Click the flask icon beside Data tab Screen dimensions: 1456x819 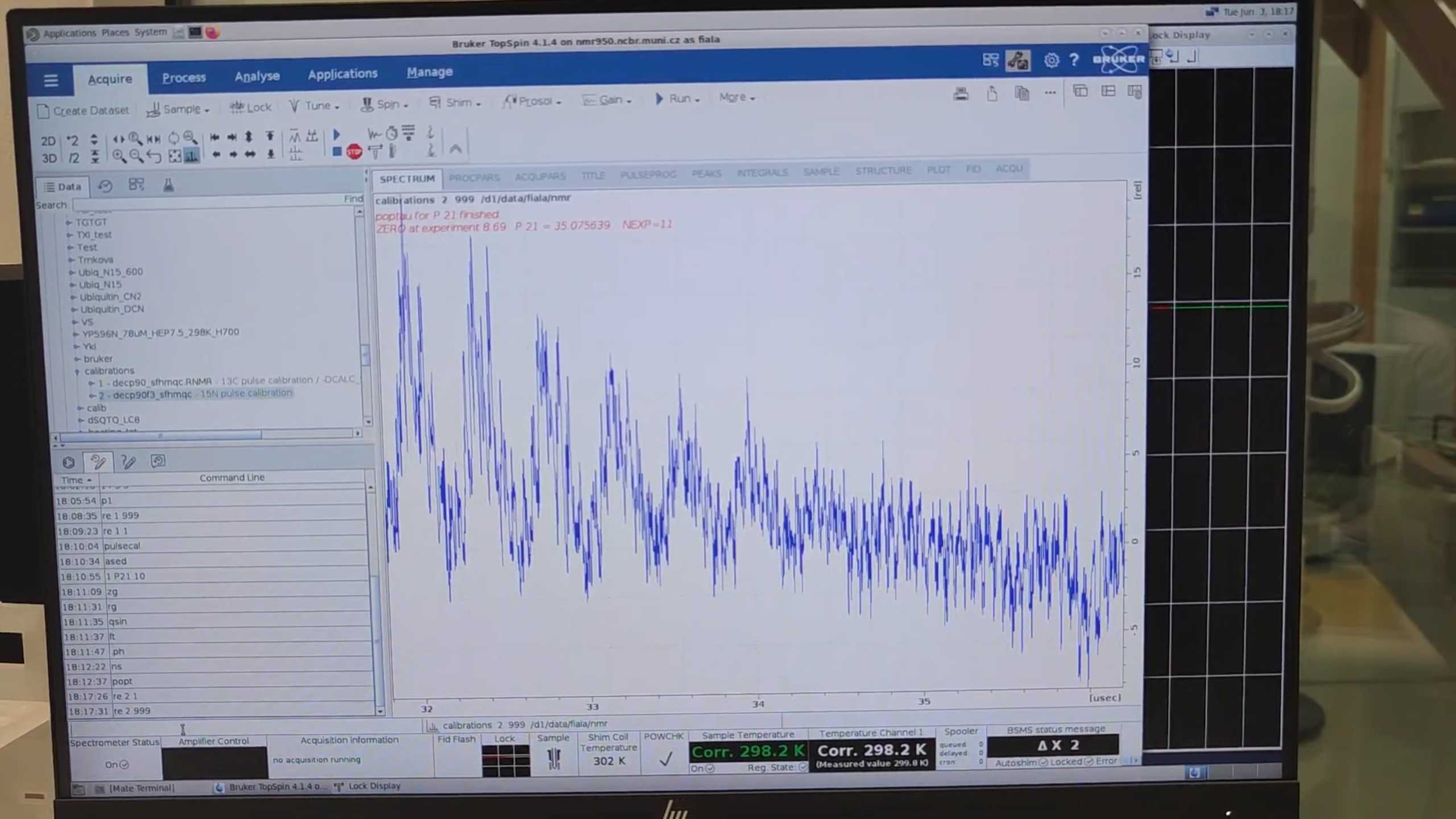click(168, 185)
